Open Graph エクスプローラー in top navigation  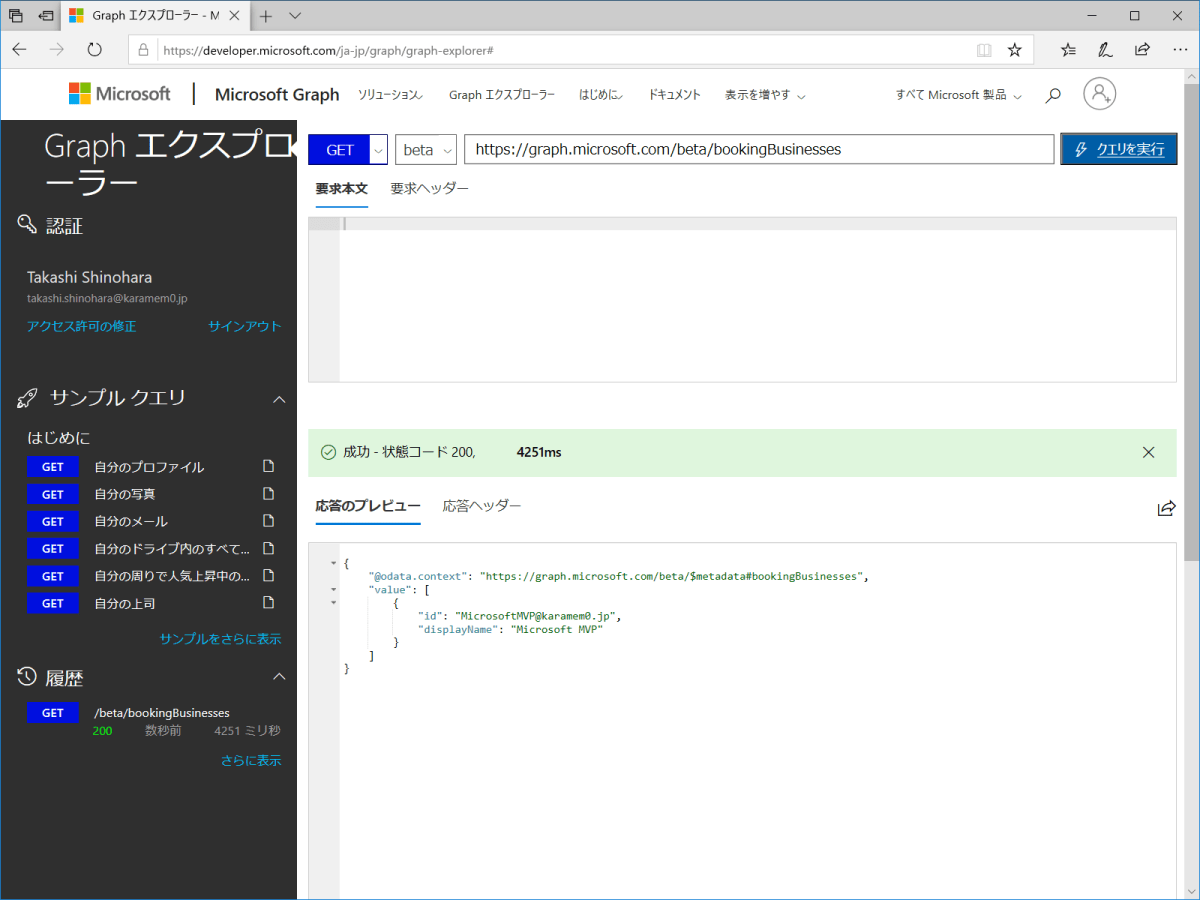pos(502,95)
